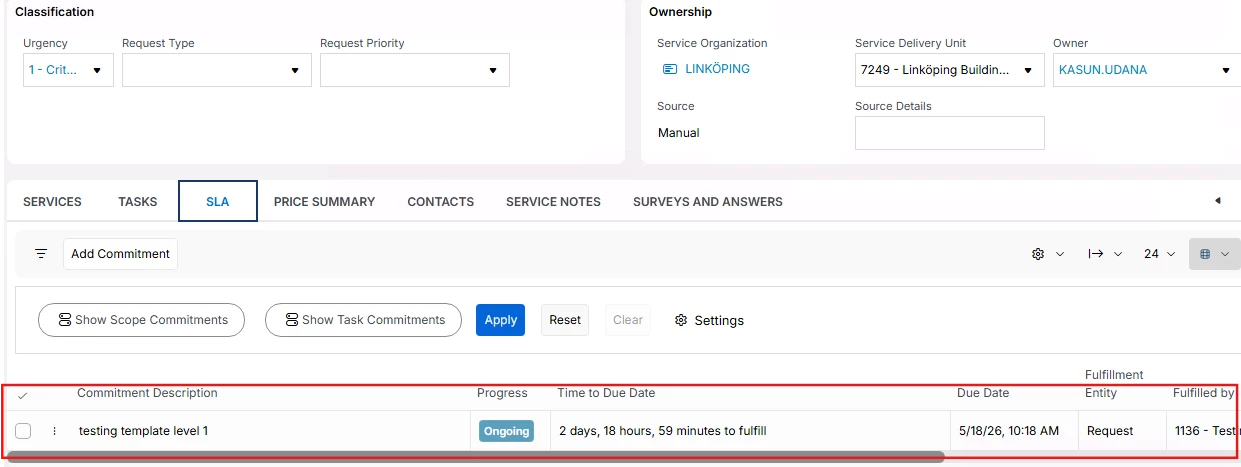Switch to the PRICE SUMMARY tab
Screen dimensions: 1241x467
point(324,201)
